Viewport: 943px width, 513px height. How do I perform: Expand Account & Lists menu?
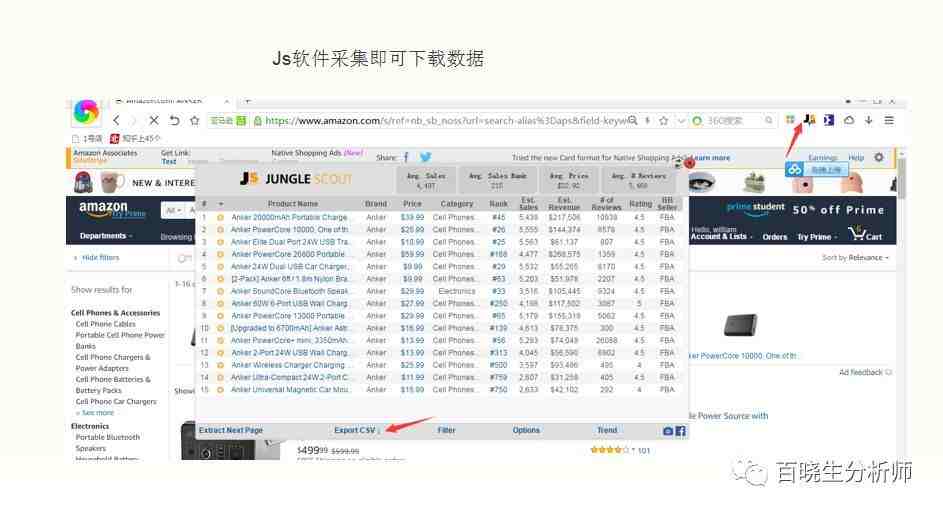[721, 237]
